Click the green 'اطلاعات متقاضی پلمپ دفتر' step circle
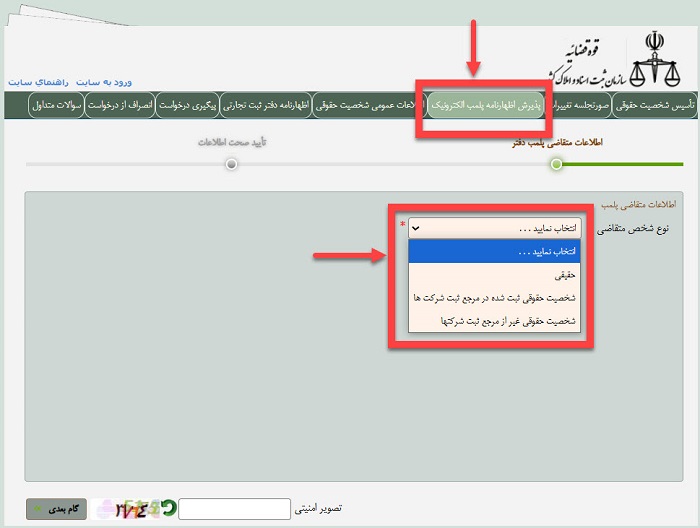This screenshot has width=700, height=528. click(x=556, y=163)
